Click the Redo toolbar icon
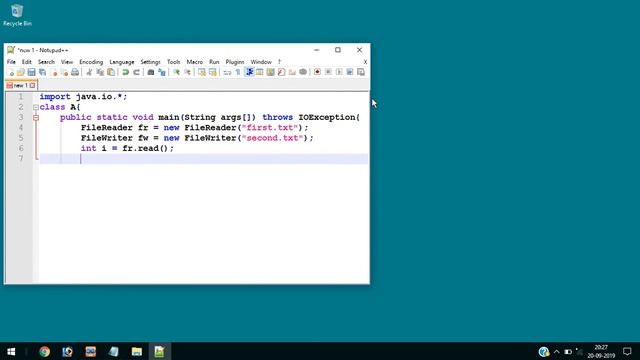640x360 pixels. tap(136, 72)
